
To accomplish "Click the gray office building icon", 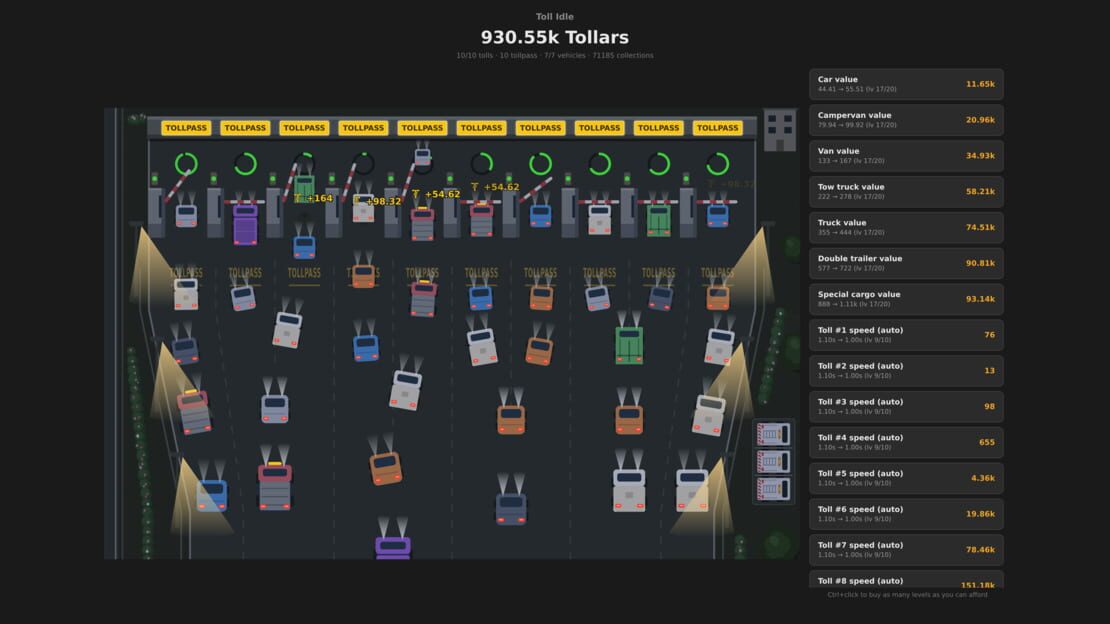I will pyautogui.click(x=779, y=131).
